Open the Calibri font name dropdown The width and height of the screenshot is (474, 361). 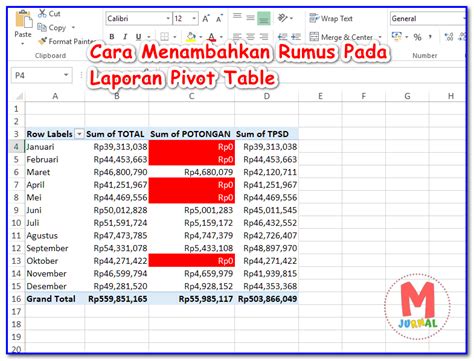[x=139, y=18]
